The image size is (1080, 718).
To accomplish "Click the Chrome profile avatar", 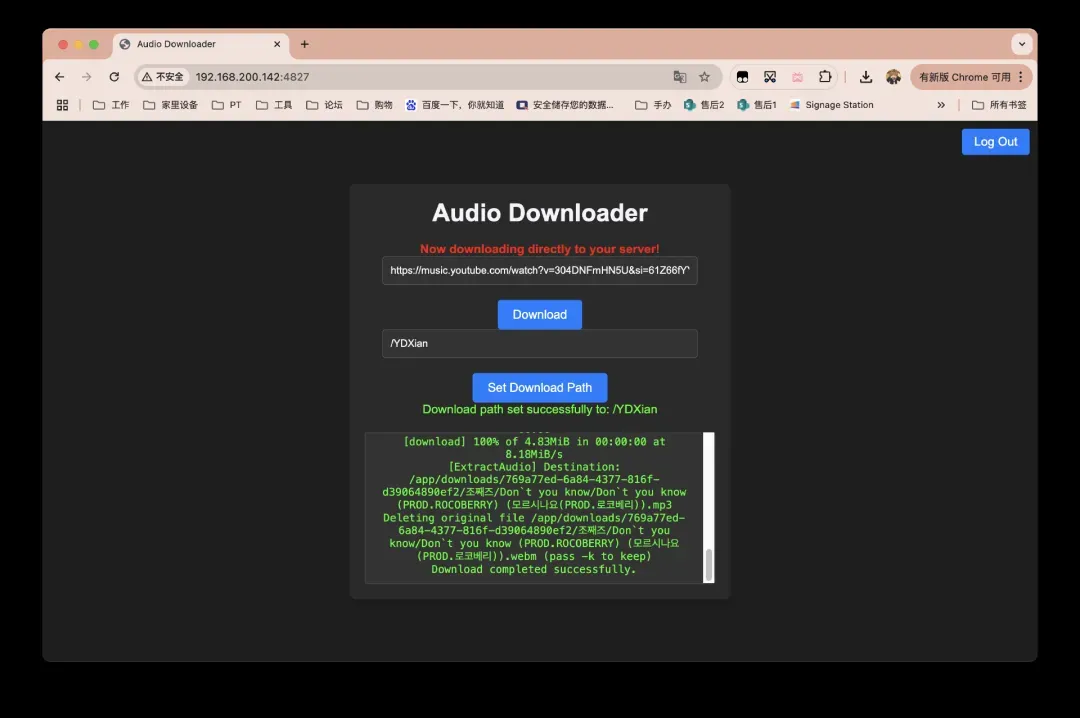I will [893, 77].
